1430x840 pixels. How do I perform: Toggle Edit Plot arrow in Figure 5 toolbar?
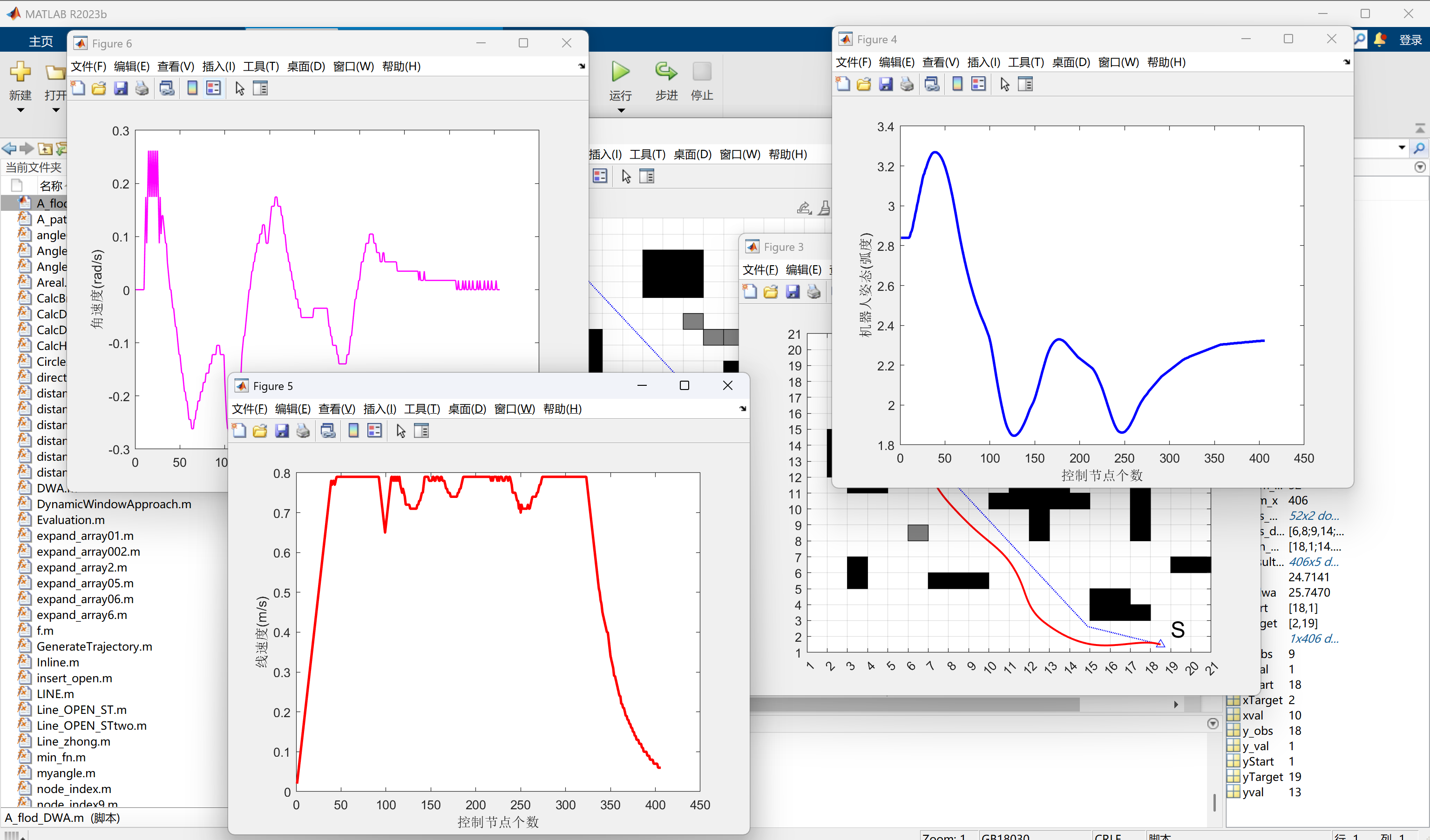pyautogui.click(x=400, y=431)
